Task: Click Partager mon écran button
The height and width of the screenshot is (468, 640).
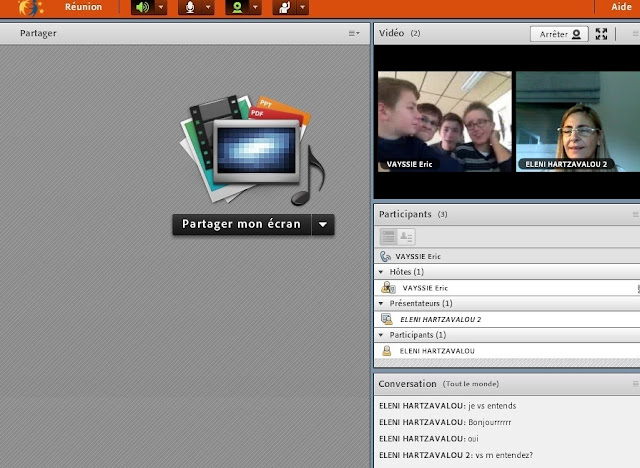Action: tap(242, 224)
